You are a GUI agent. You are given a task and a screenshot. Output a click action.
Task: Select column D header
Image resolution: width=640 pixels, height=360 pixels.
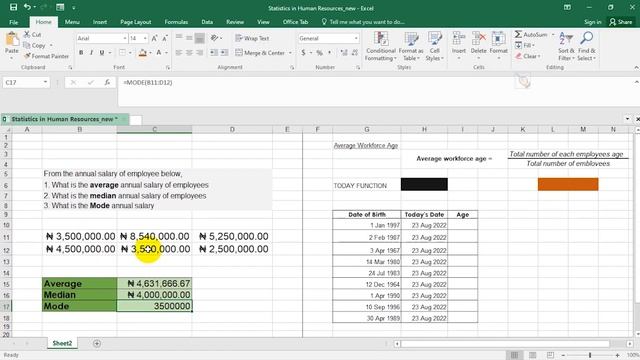pos(232,129)
